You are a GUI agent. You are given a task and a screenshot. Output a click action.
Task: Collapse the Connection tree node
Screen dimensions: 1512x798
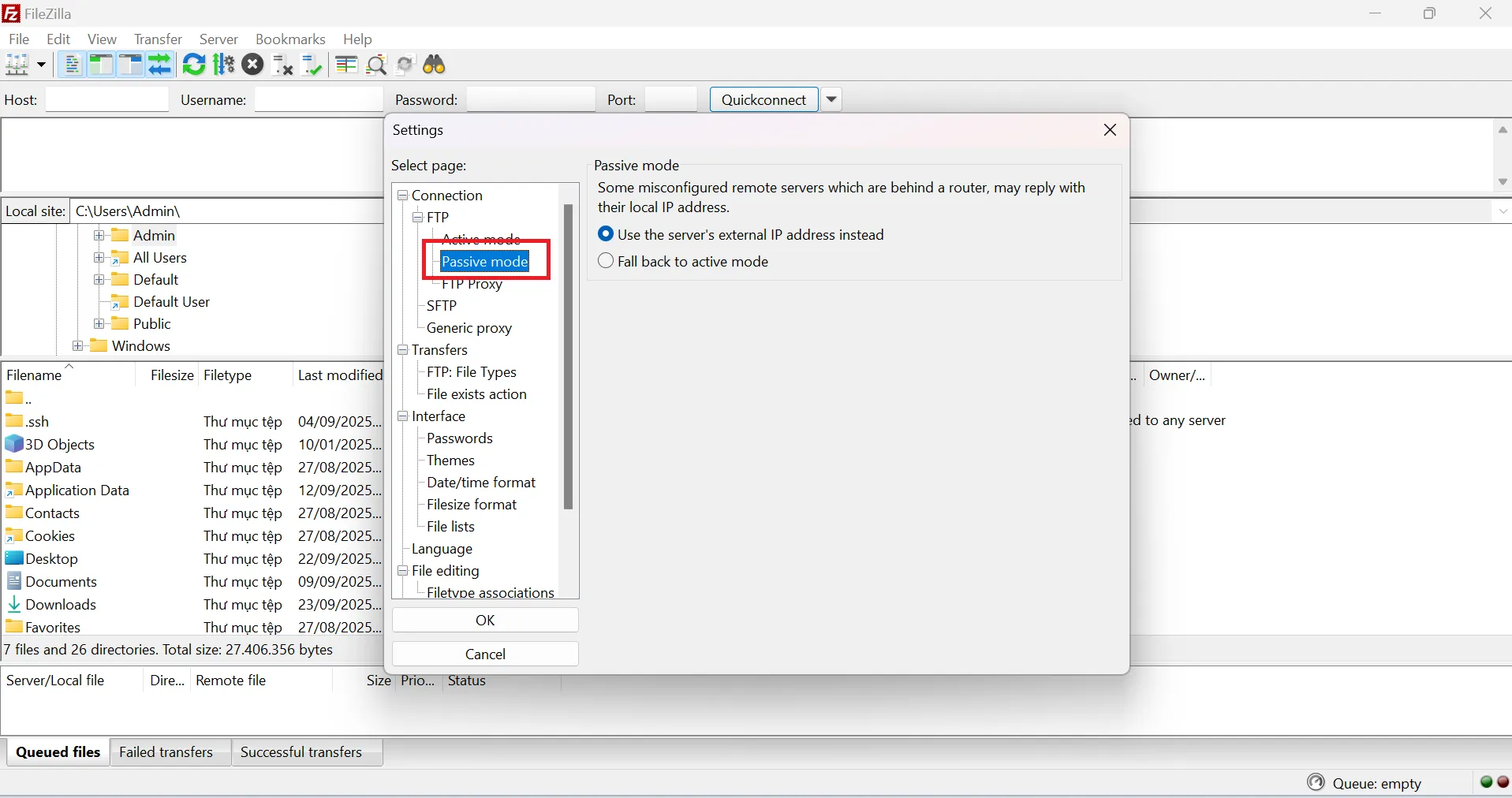(403, 196)
